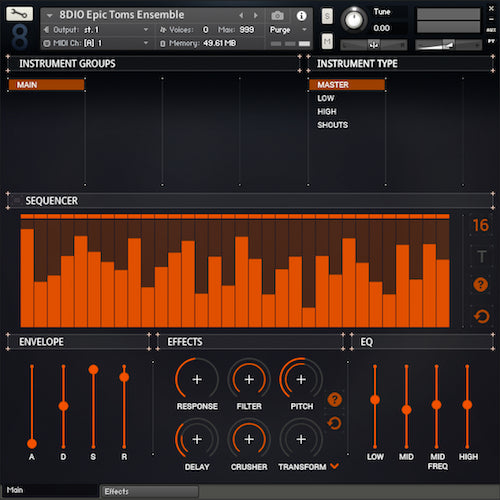Click the effects help question icon
Image resolution: width=500 pixels, height=500 pixels.
pos(335,399)
